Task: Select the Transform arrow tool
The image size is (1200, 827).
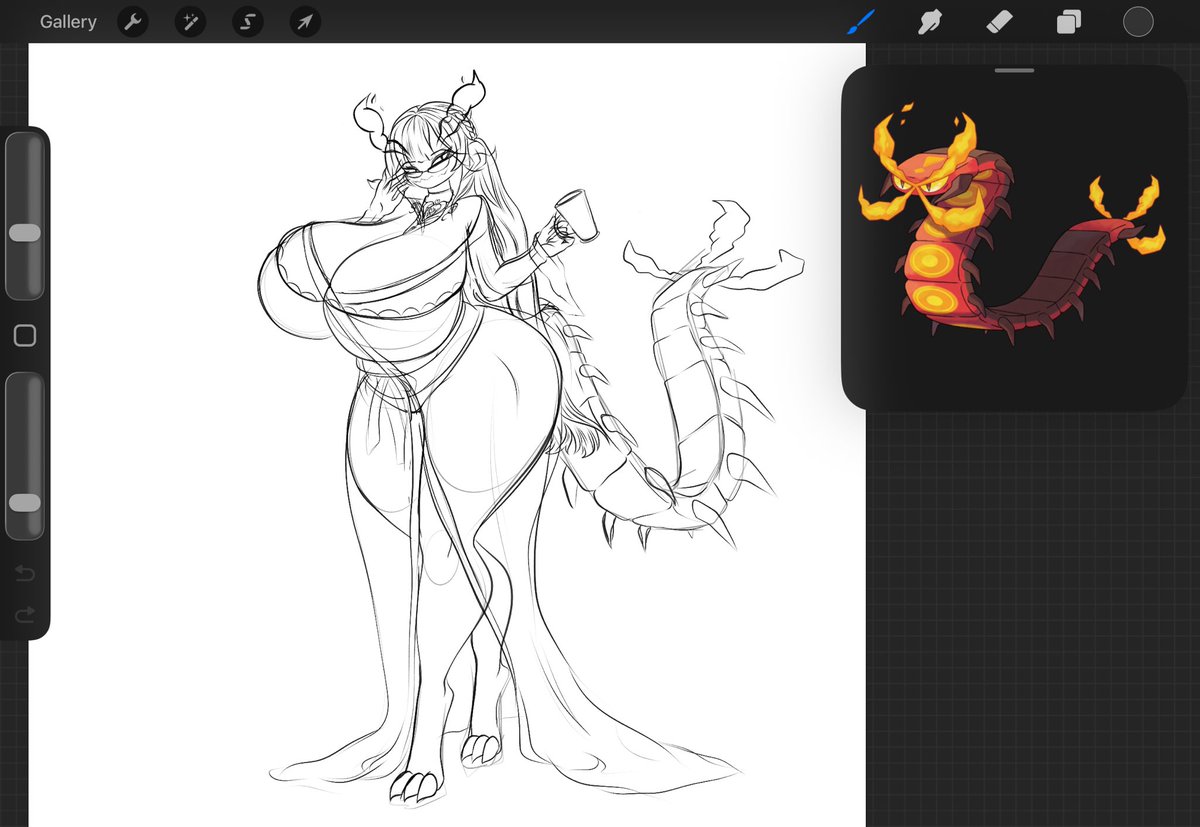Action: [x=305, y=21]
